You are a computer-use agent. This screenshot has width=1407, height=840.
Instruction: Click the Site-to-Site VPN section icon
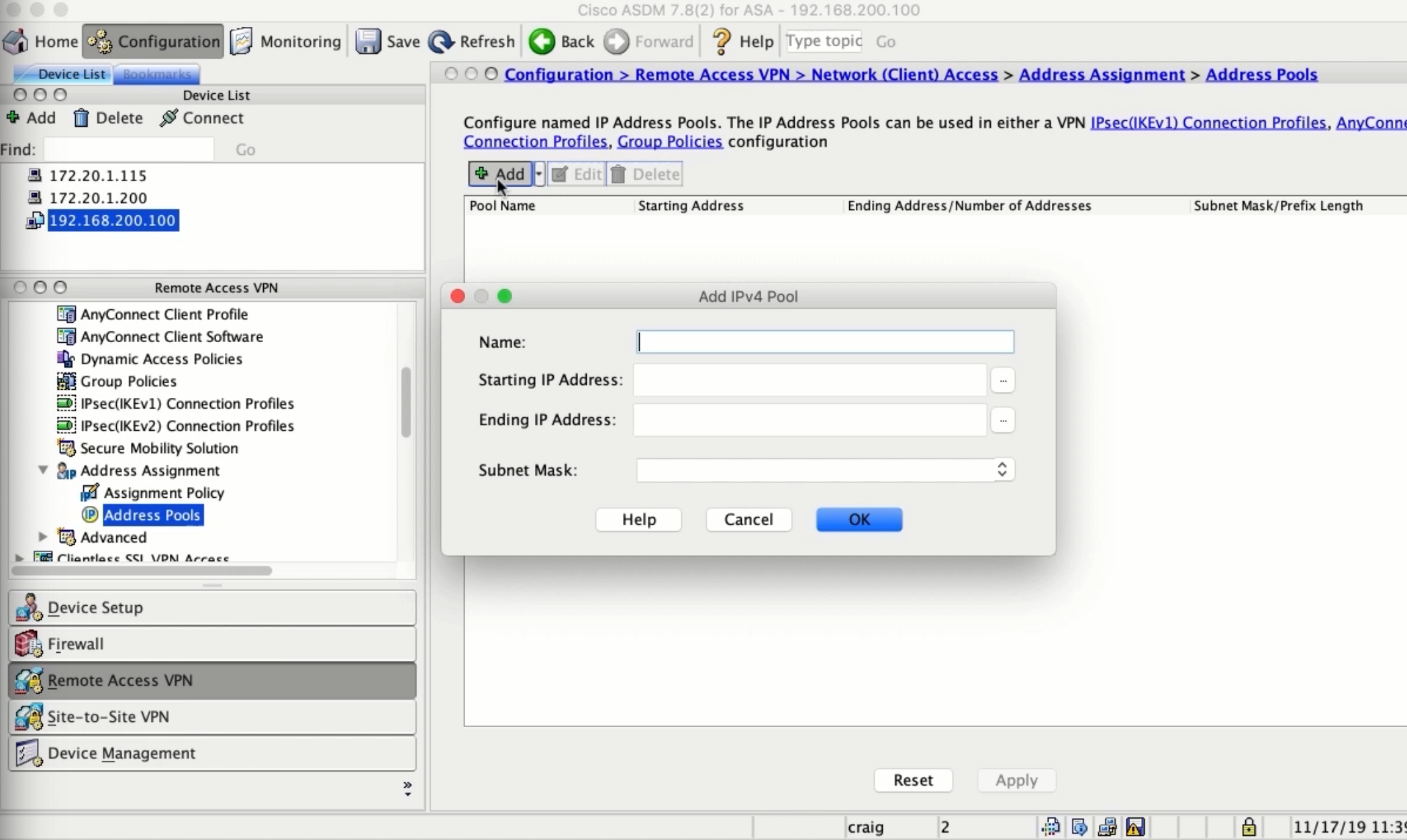[x=29, y=717]
